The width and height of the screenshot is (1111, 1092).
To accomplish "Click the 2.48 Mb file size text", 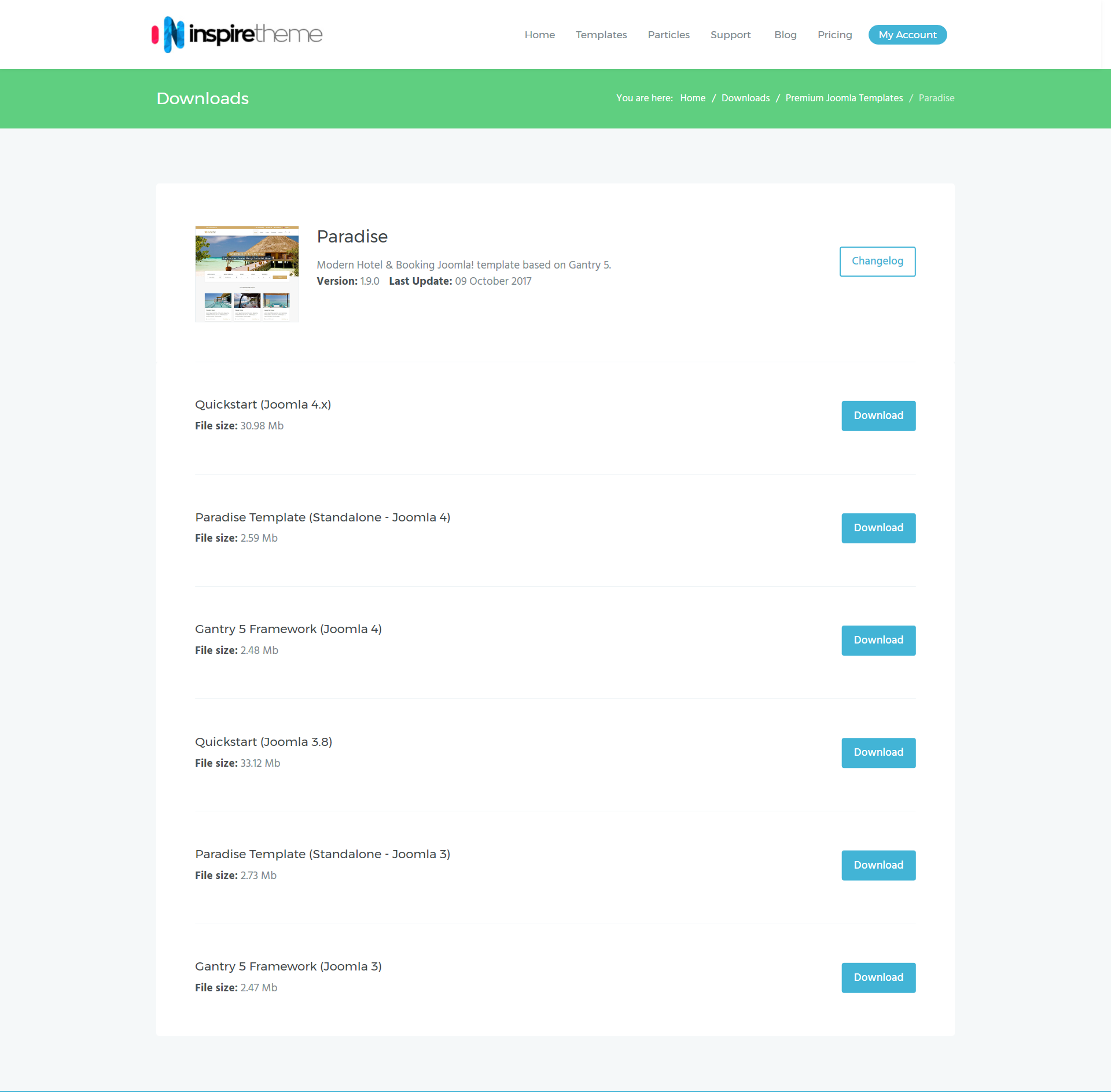I will pos(259,650).
